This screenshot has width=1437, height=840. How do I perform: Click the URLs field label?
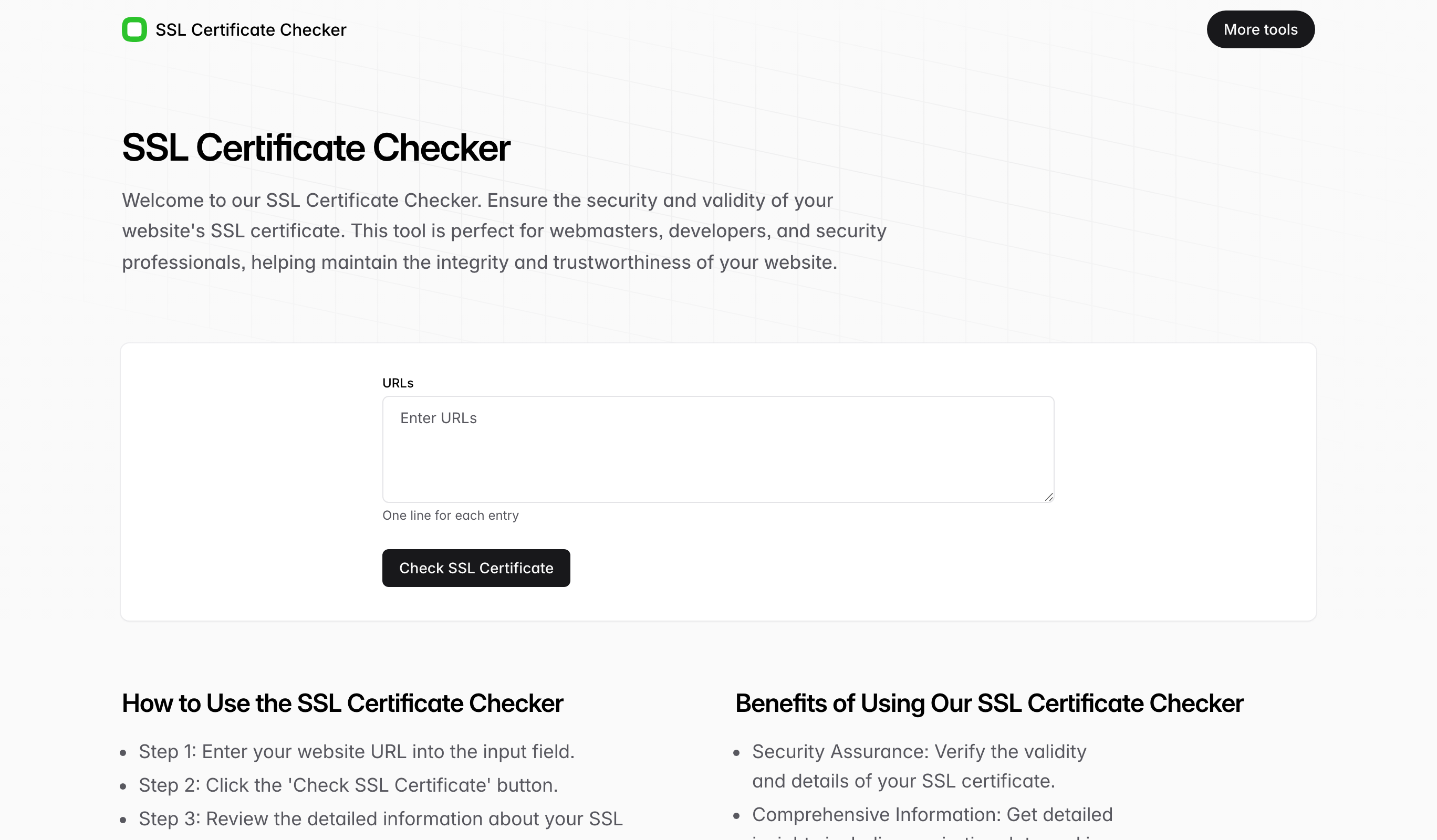(x=398, y=383)
